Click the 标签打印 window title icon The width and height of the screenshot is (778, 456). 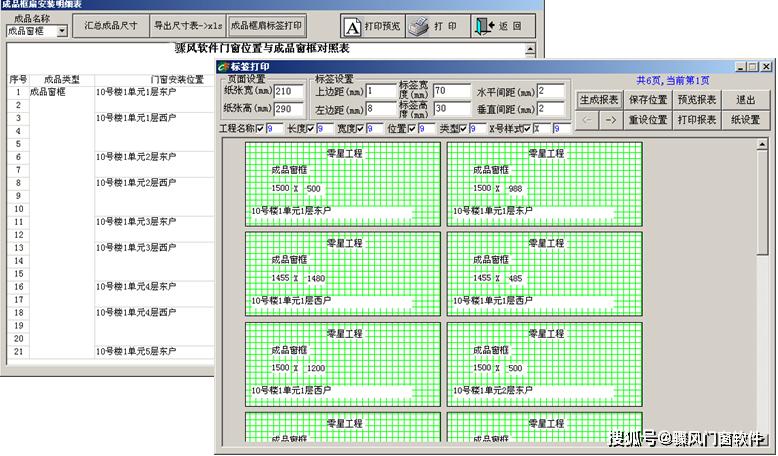point(224,66)
